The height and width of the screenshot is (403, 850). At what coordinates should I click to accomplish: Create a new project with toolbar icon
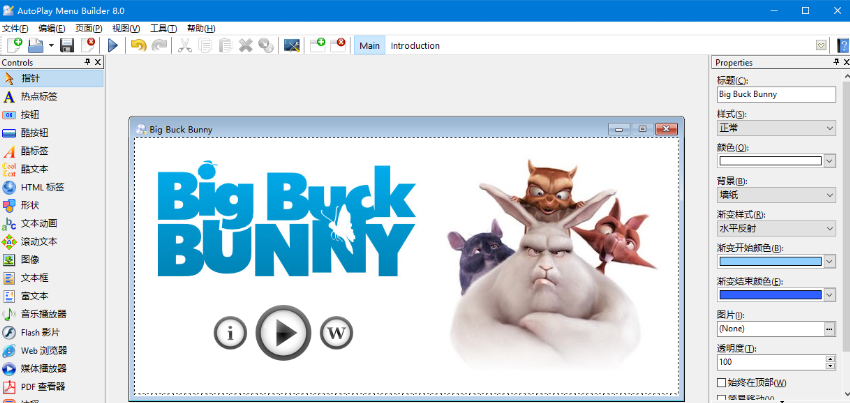coord(15,46)
